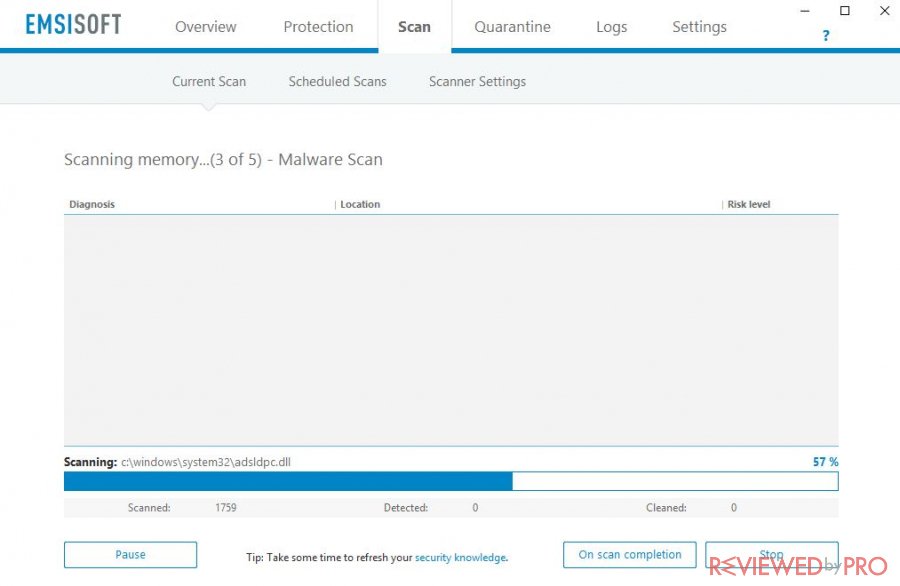This screenshot has width=900, height=586.
Task: Open the Overview tab
Action: point(205,27)
